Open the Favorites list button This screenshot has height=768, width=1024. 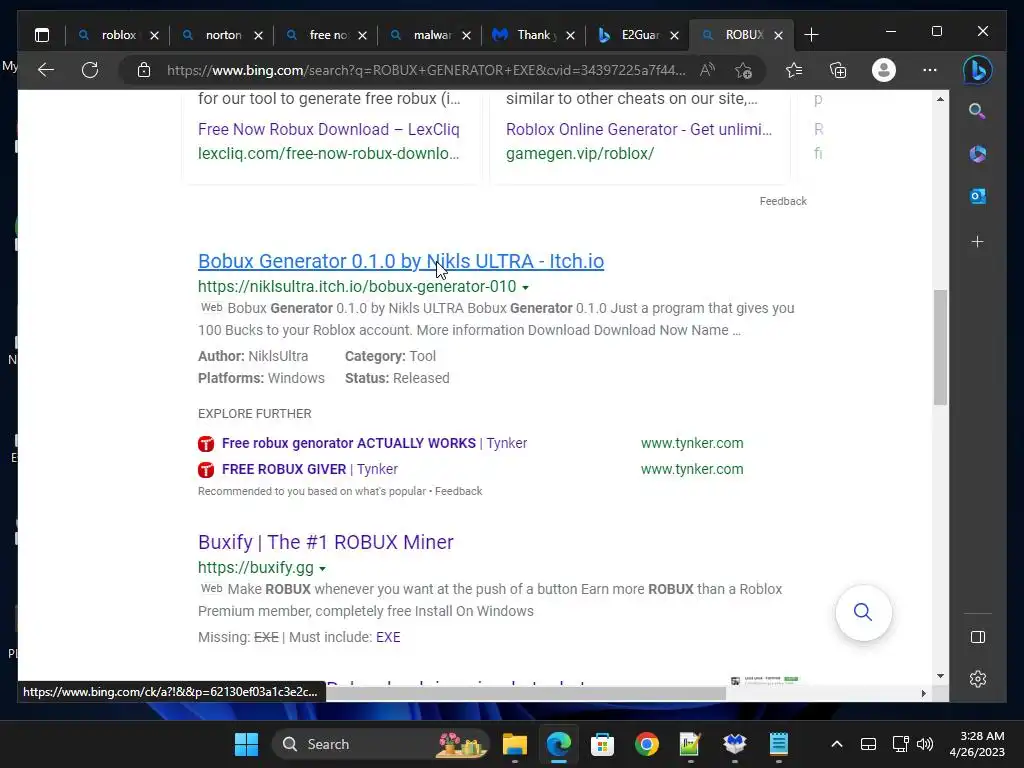pos(794,70)
